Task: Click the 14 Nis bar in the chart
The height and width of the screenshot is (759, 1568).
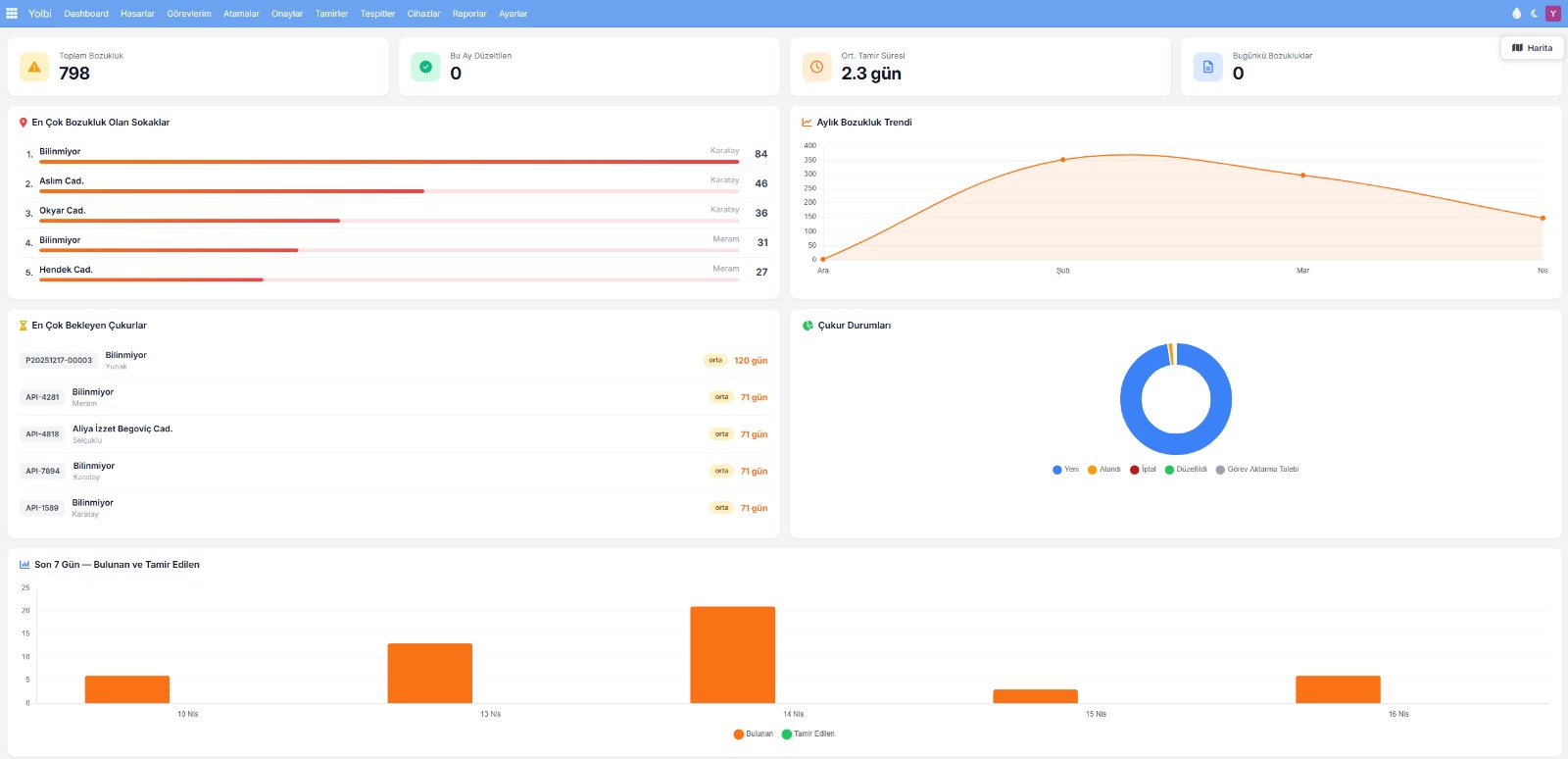Action: pos(732,654)
